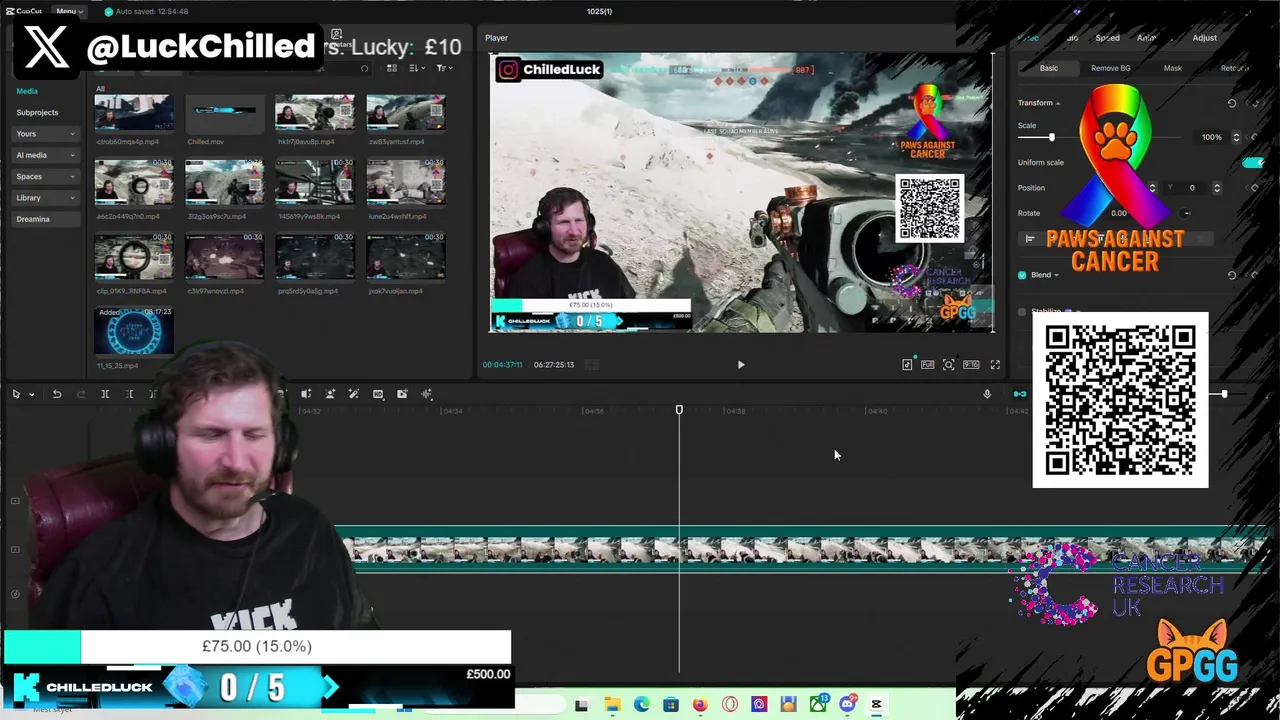The image size is (1280, 720).
Task: Click the AI video clip icon in toolbar
Action: [x=402, y=394]
